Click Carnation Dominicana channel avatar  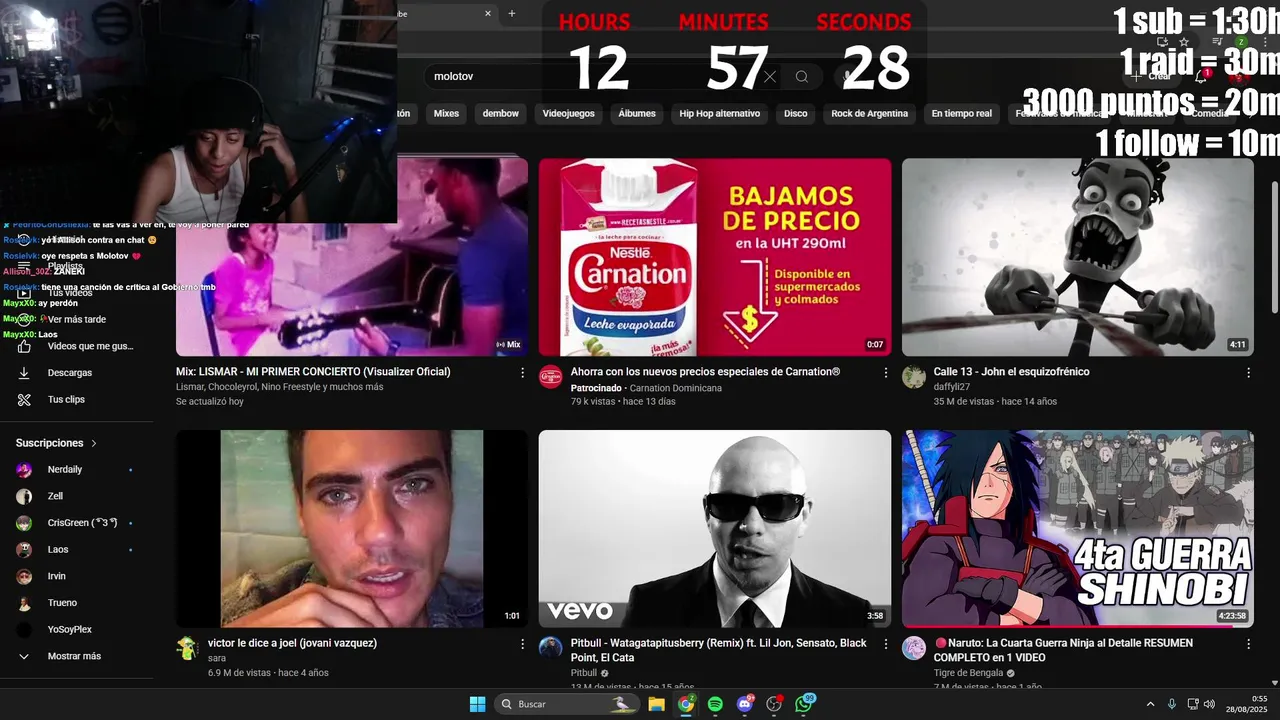[551, 377]
